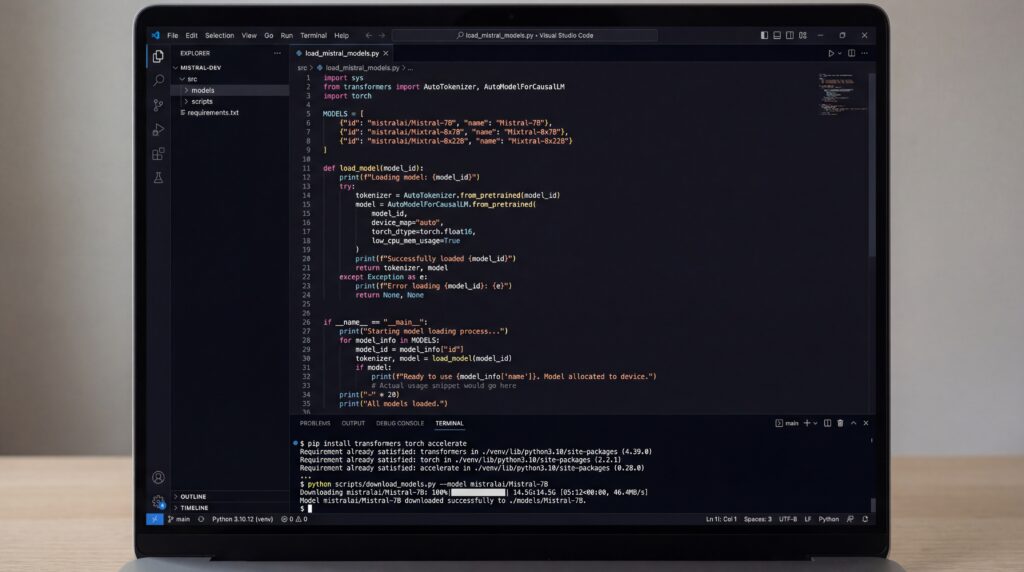Go back using the navigation arrow
The height and width of the screenshot is (572, 1024).
368,35
